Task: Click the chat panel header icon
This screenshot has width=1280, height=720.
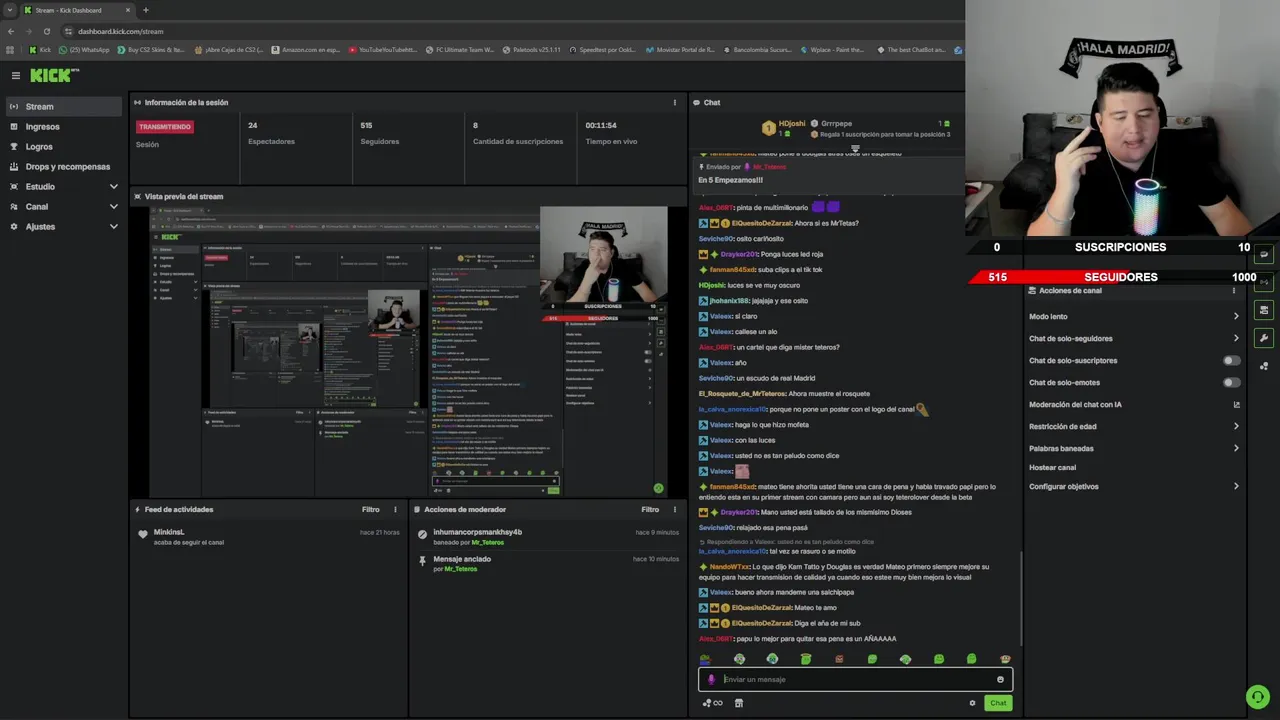Action: [696, 102]
